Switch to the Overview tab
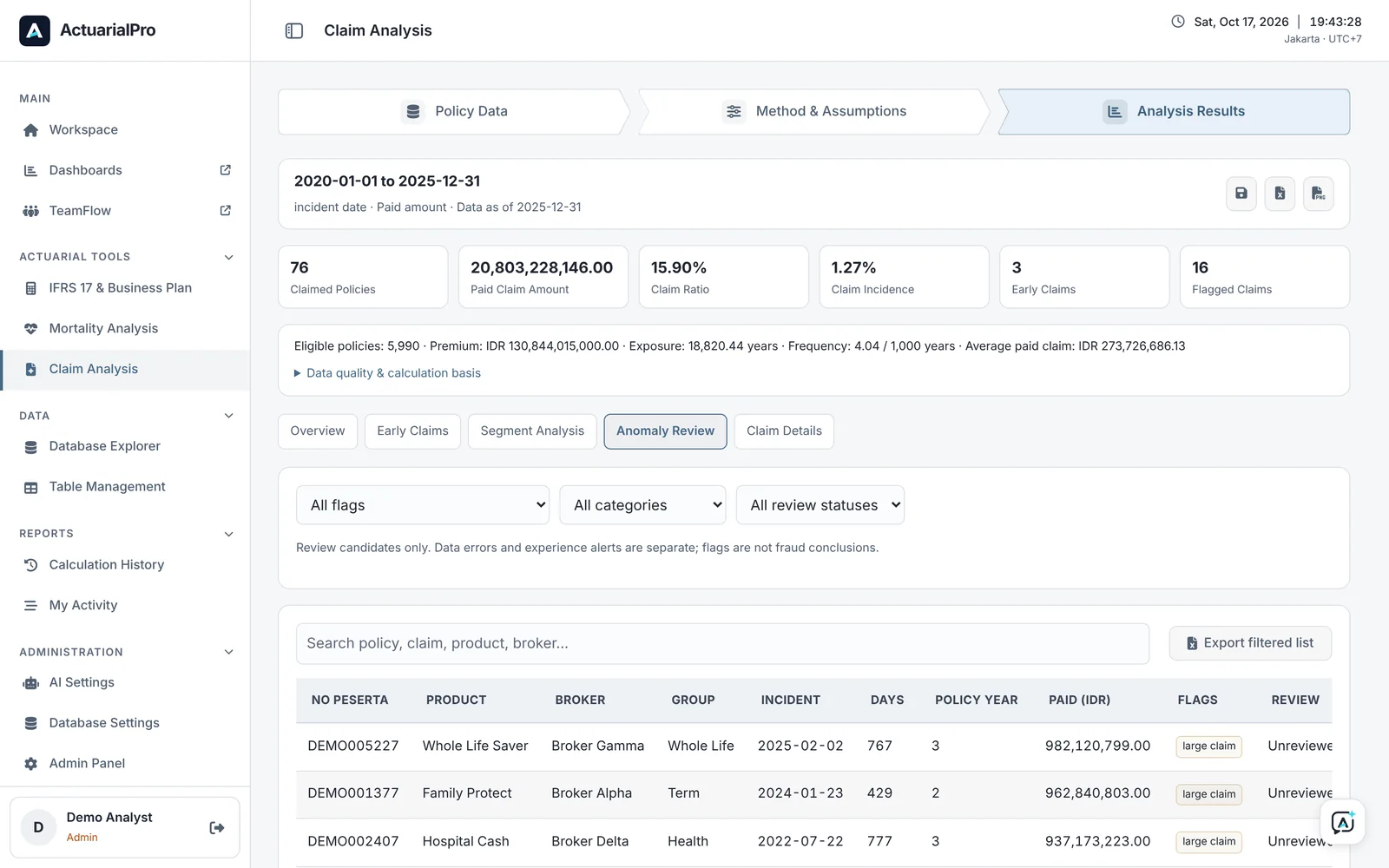 point(318,431)
